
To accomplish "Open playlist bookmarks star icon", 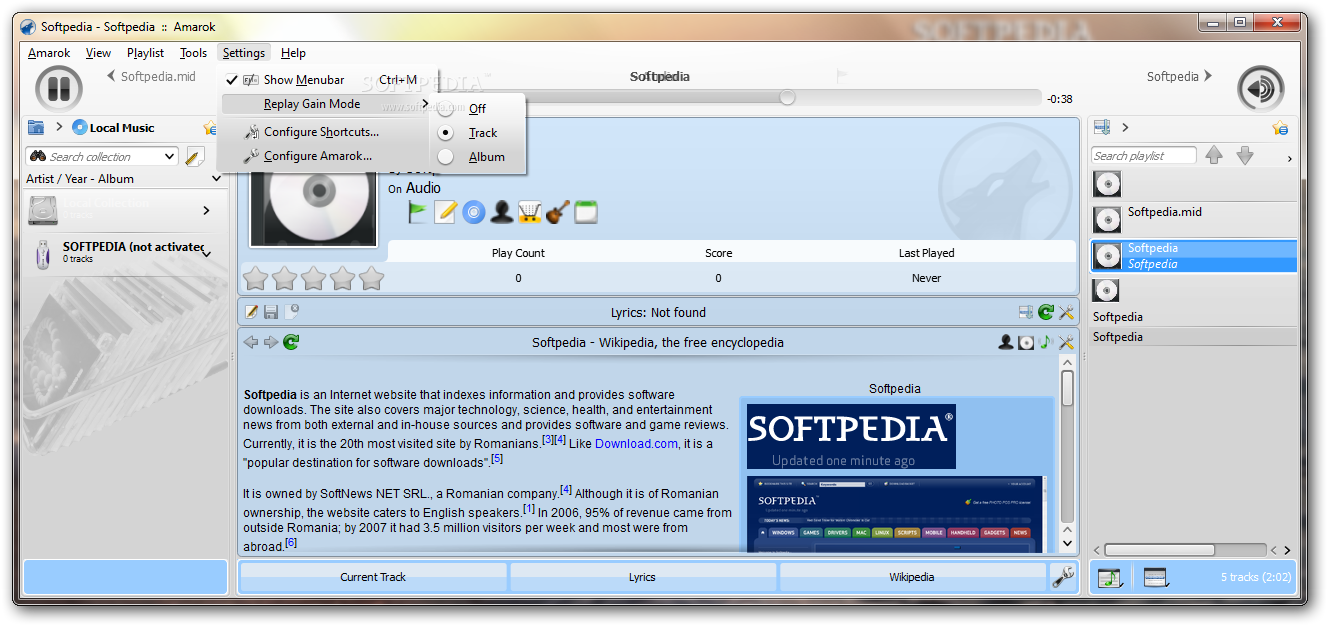I will (x=1279, y=128).
